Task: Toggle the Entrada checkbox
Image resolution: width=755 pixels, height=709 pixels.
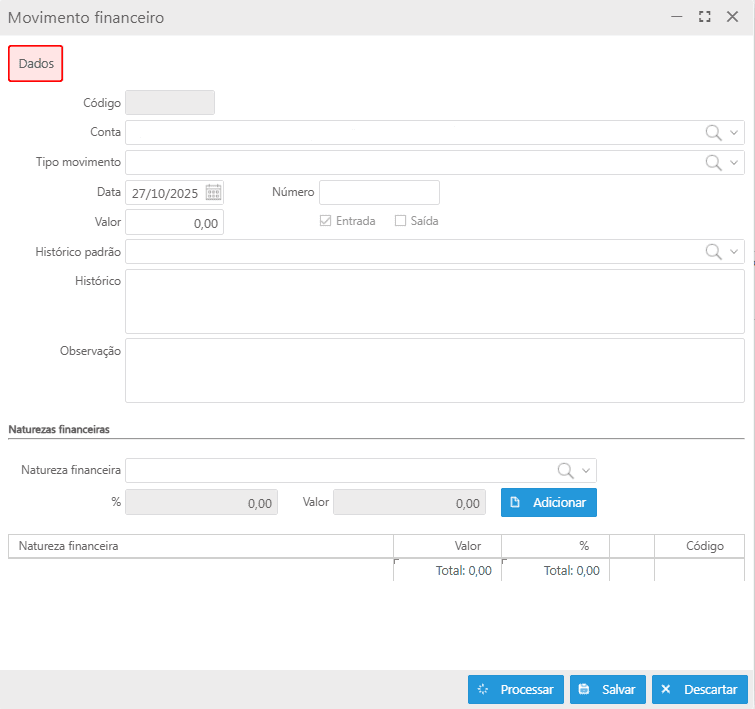Action: (325, 221)
